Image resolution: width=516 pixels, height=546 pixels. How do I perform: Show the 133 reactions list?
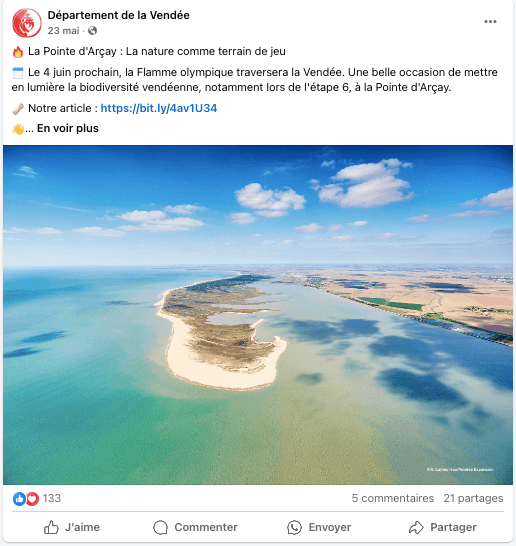[52, 498]
